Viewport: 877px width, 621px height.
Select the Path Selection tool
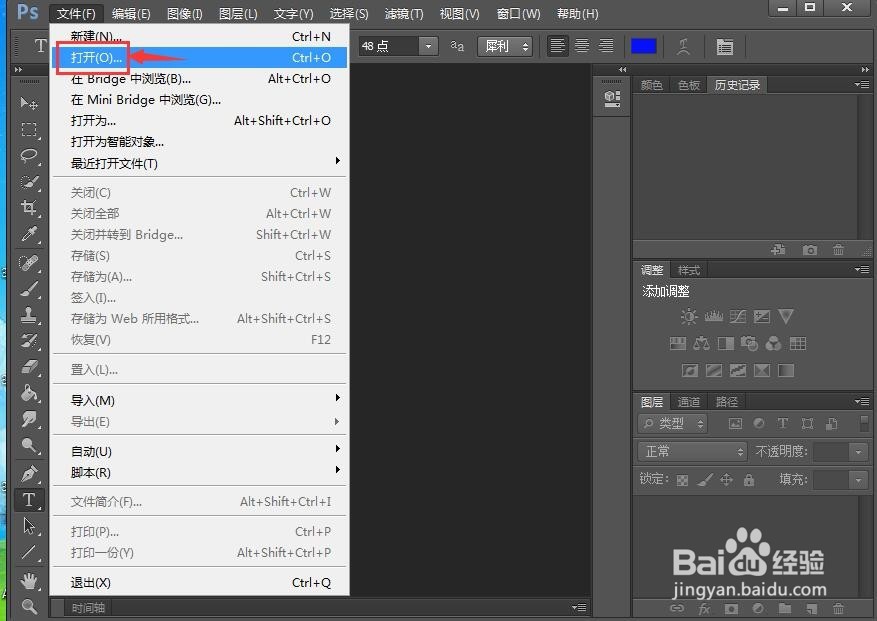[x=29, y=526]
